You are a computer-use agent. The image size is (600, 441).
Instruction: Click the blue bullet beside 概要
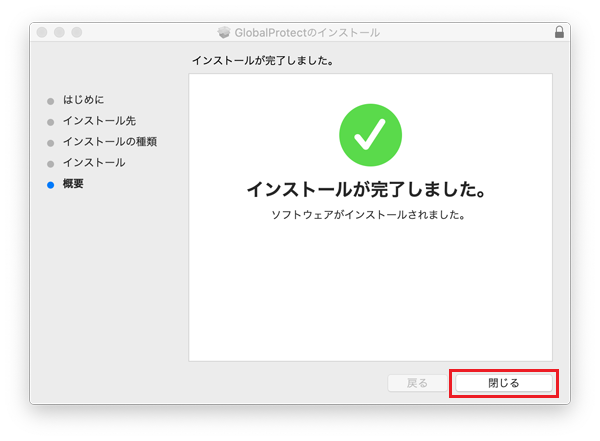[50, 184]
